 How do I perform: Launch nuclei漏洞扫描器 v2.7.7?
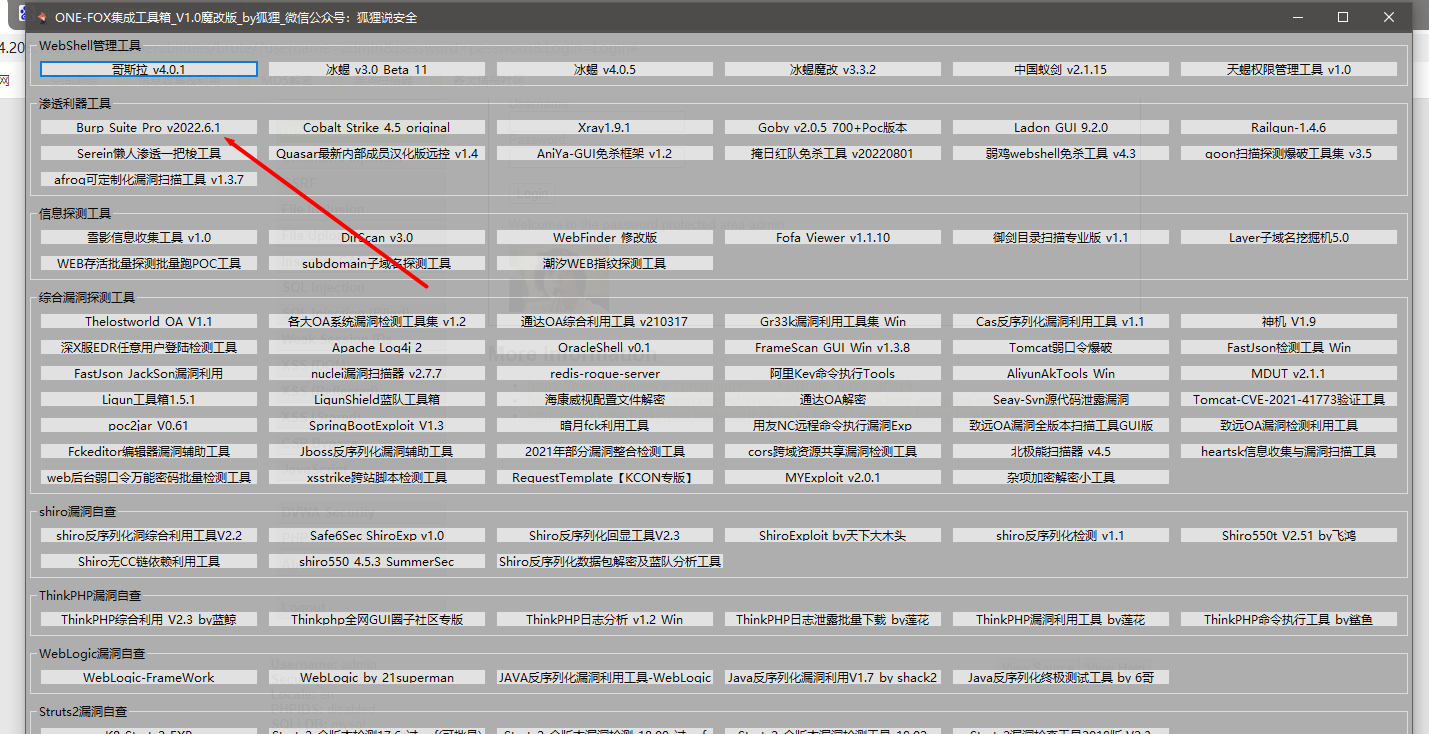(x=377, y=374)
